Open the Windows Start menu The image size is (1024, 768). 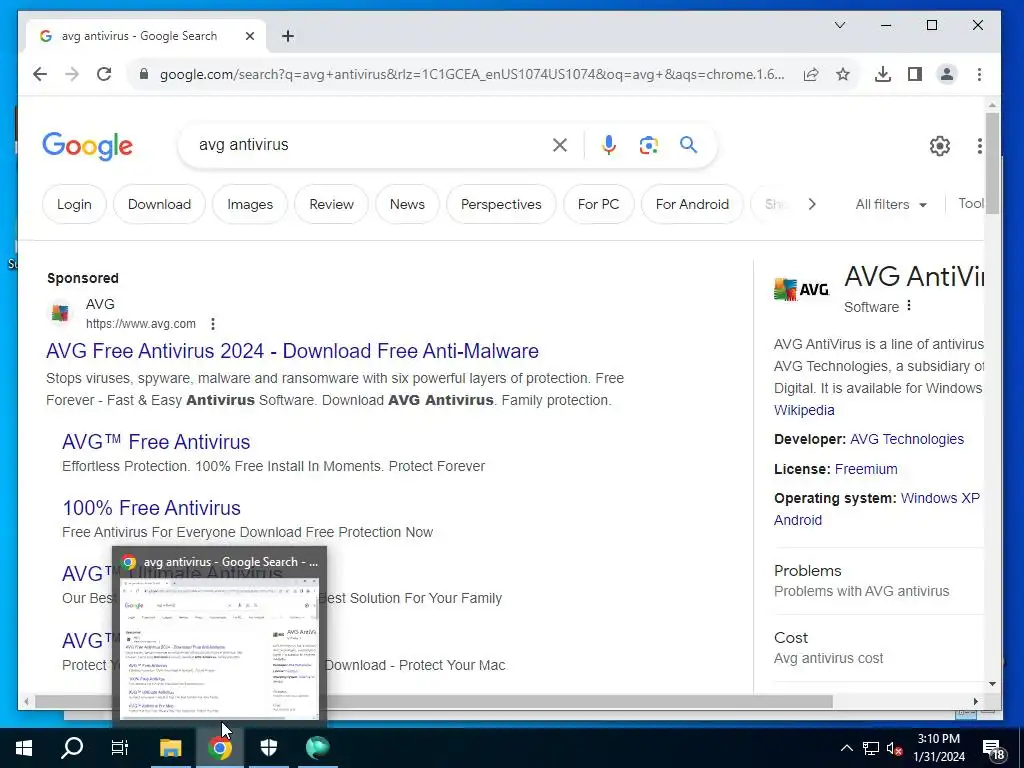coord(24,748)
